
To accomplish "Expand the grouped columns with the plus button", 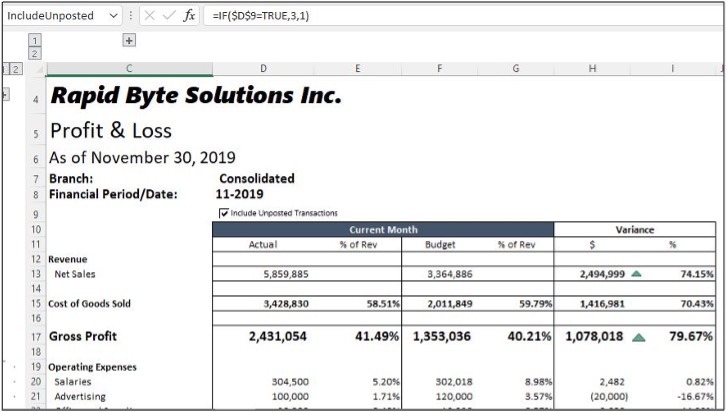I will click(x=129, y=41).
